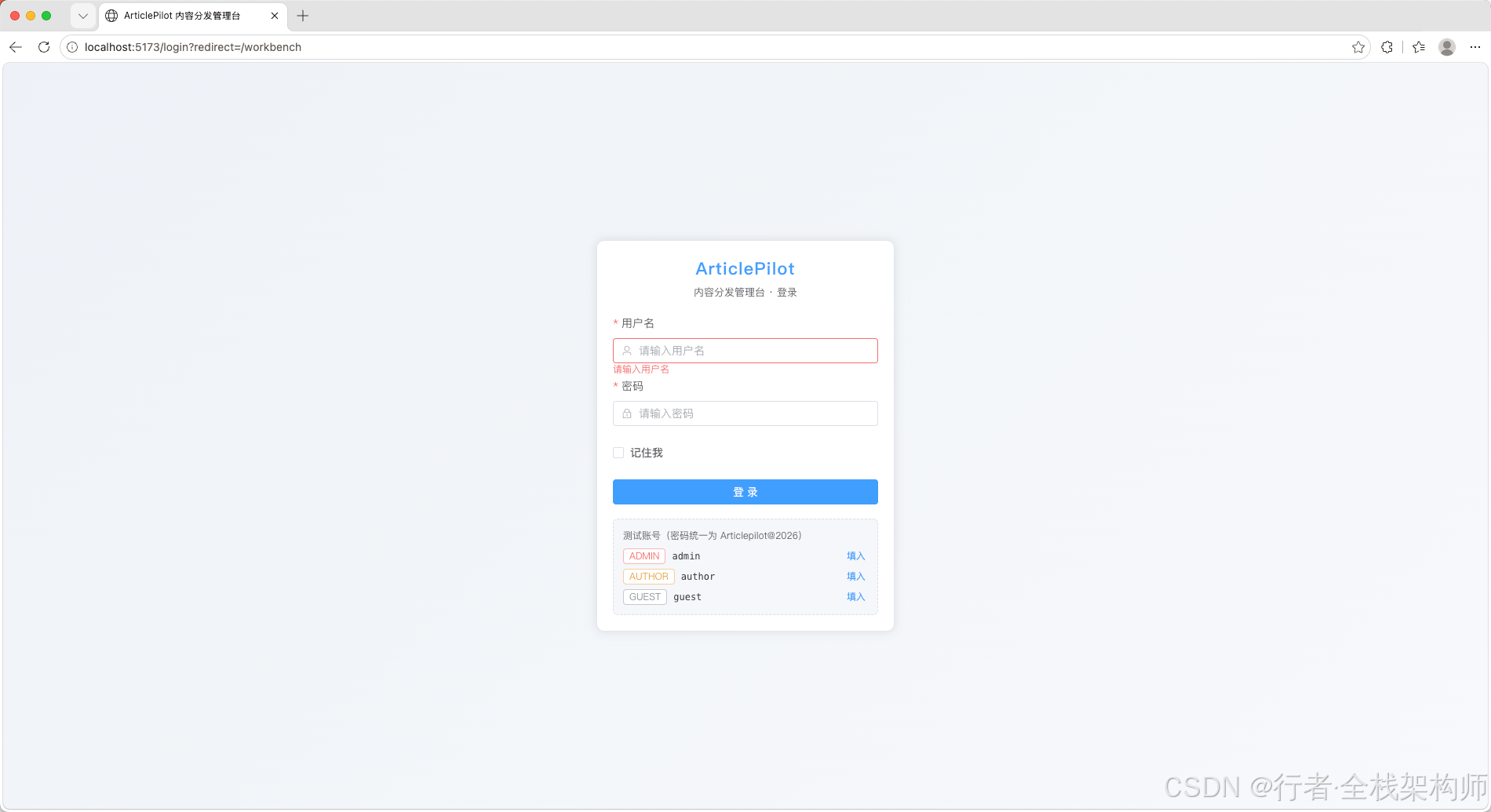Viewport: 1491px width, 812px height.
Task: Tick the 记住我 checkbox
Action: (x=618, y=453)
